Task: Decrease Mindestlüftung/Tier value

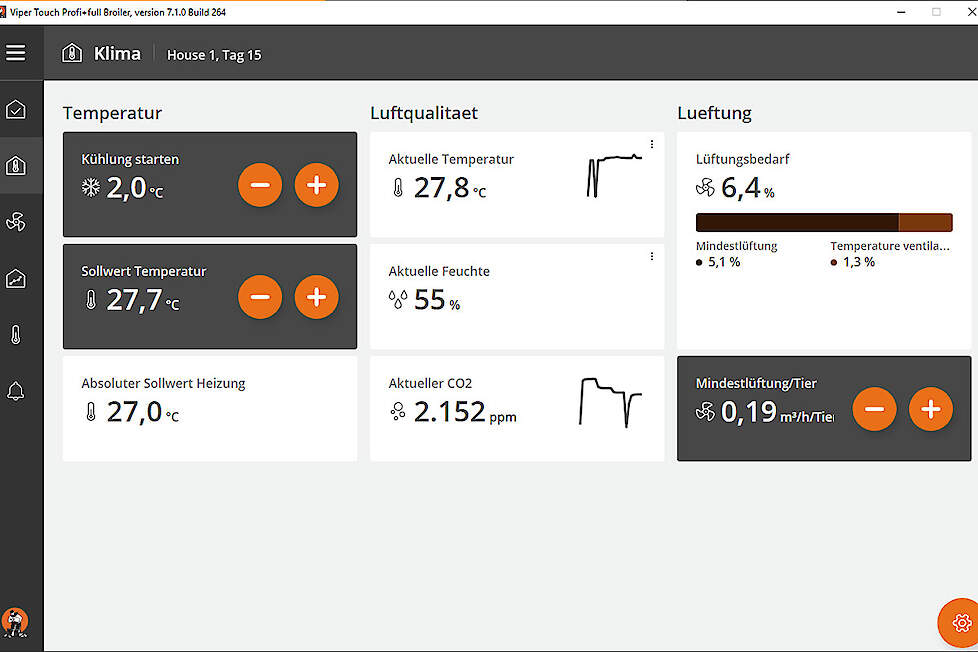Action: [874, 409]
